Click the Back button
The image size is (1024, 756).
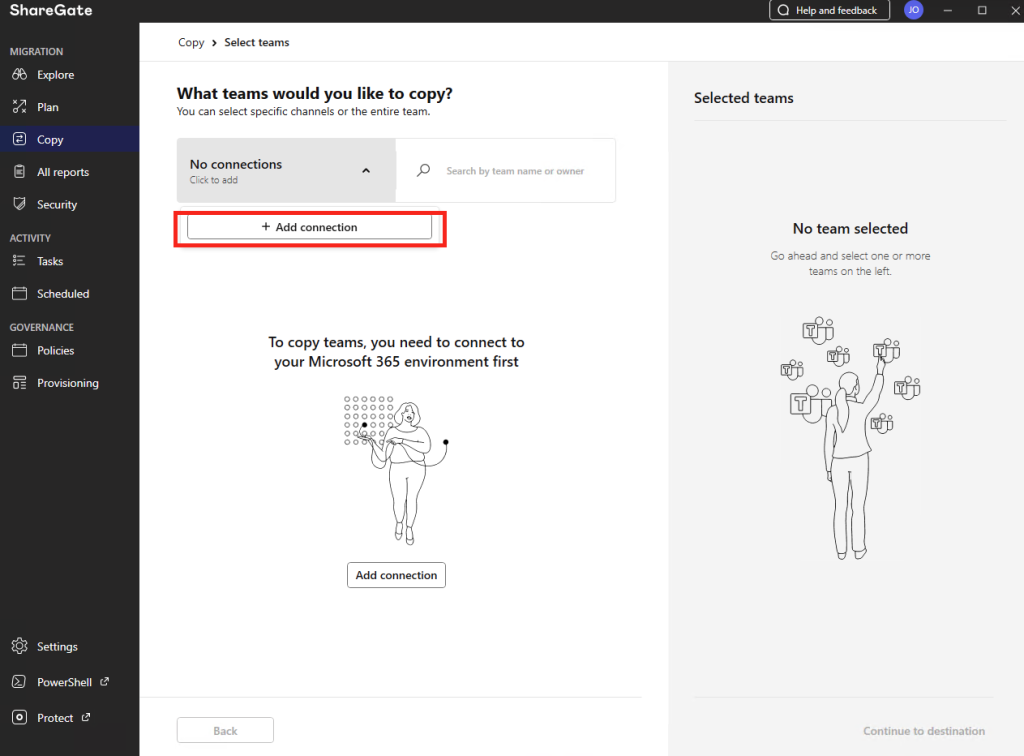pos(225,731)
